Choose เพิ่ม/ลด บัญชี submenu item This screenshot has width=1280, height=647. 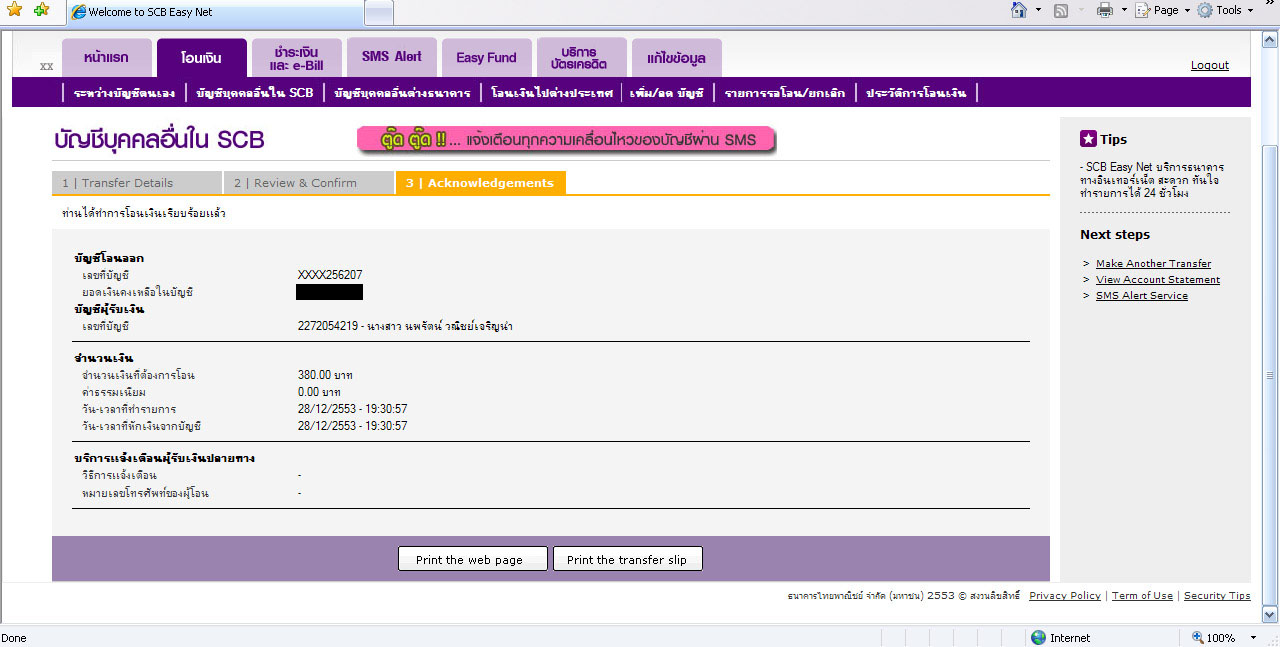click(x=668, y=93)
